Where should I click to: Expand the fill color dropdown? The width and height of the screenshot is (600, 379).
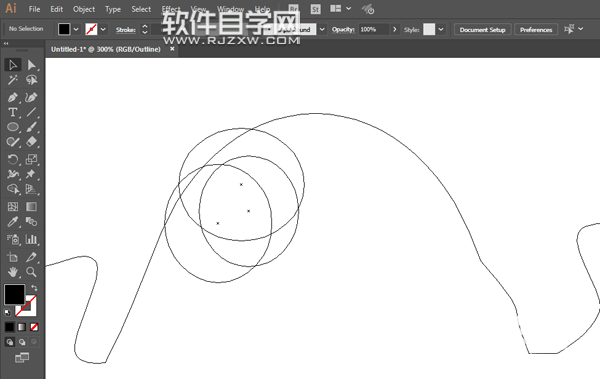(x=76, y=29)
